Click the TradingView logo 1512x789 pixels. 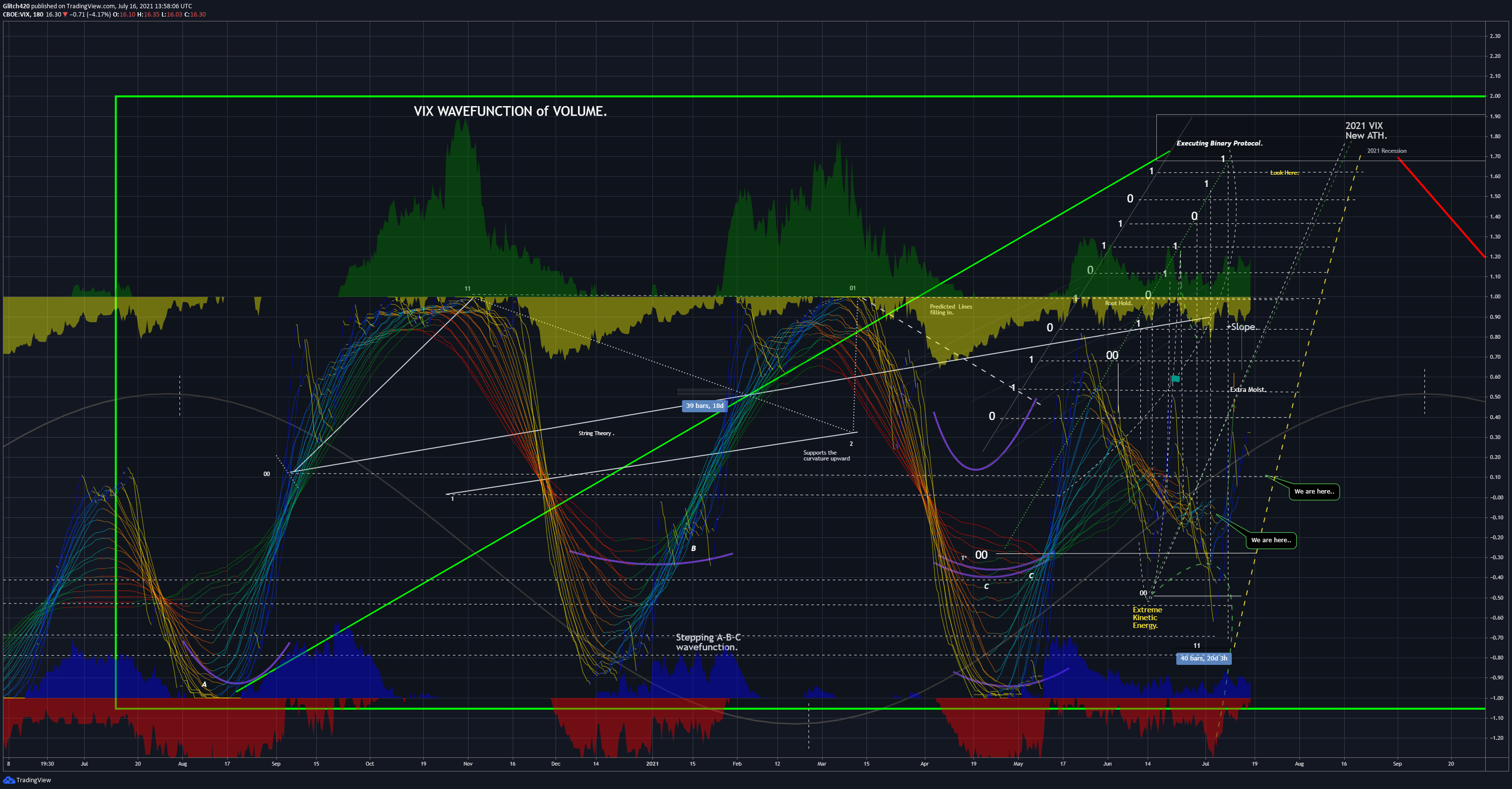pyautogui.click(x=27, y=780)
